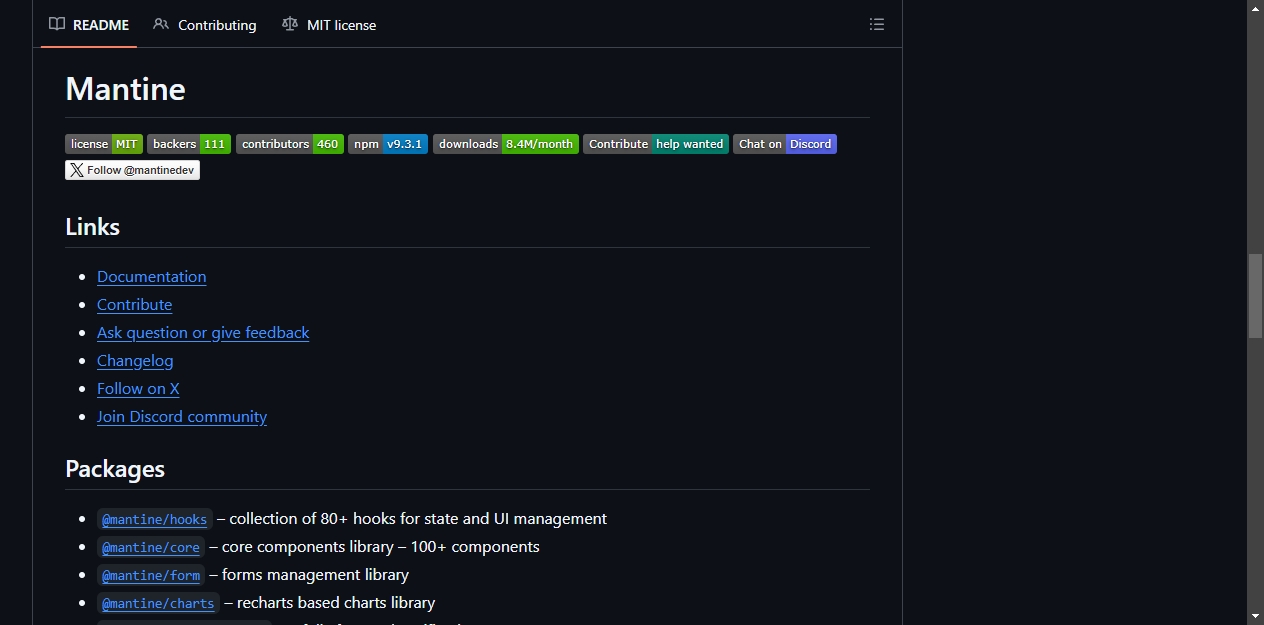
Task: Click the book icon beside README
Action: [57, 25]
